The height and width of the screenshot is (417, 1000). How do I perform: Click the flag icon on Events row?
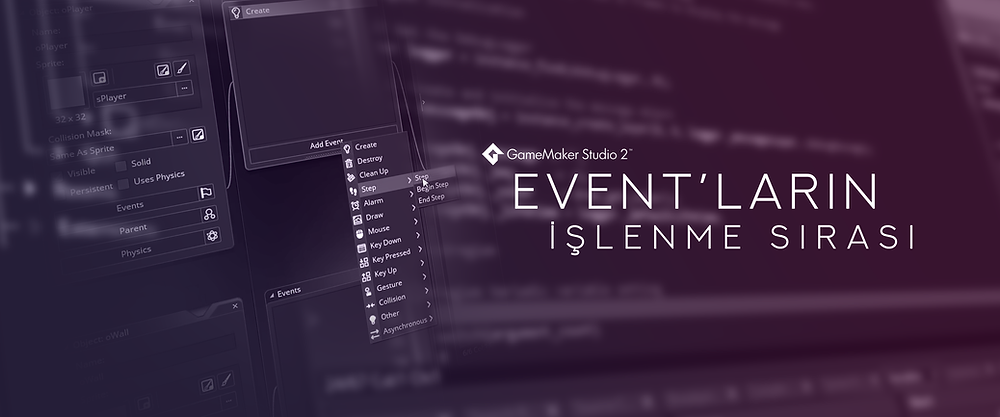click(x=207, y=193)
